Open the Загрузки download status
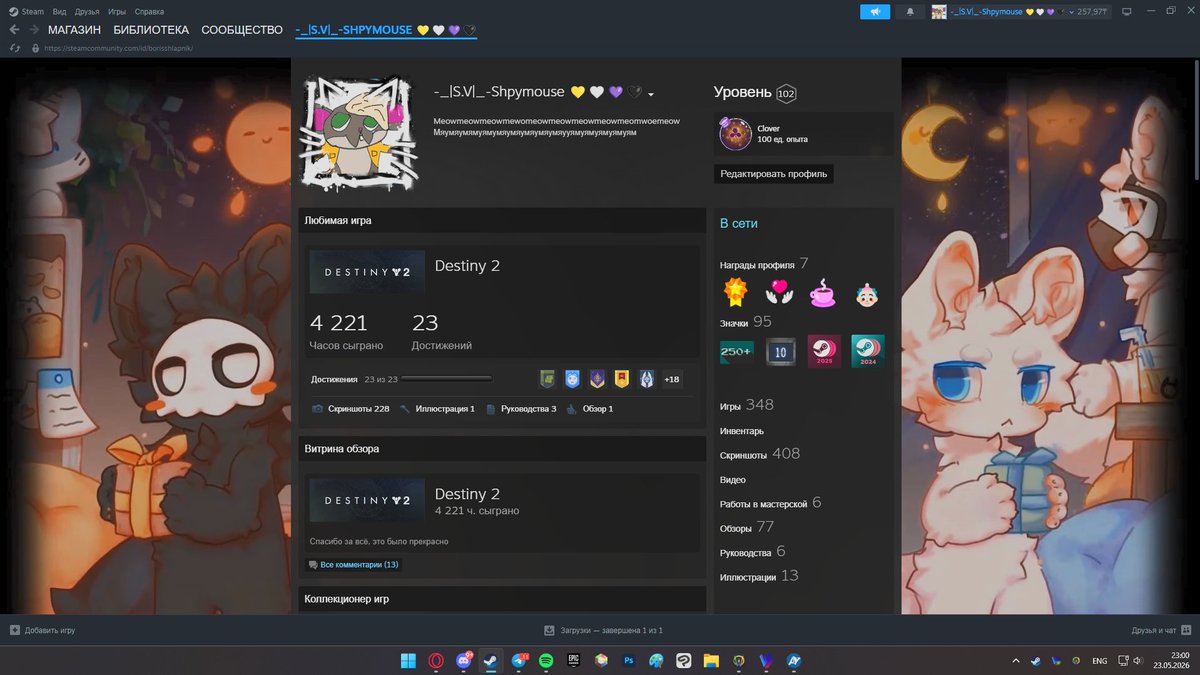This screenshot has height=675, width=1200. [603, 631]
